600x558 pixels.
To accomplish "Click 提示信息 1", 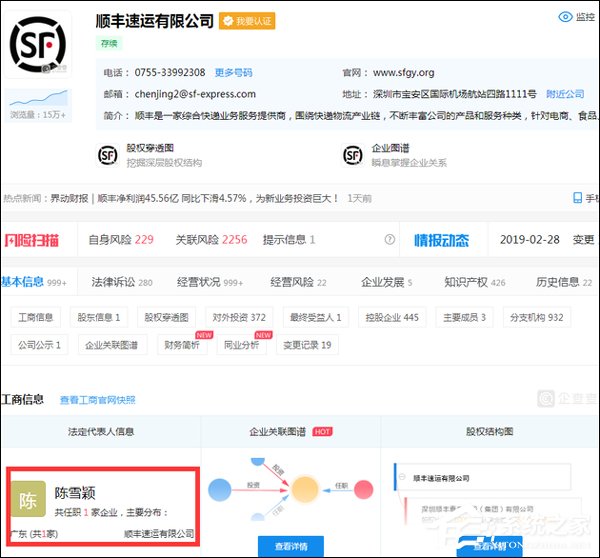I will click(289, 240).
